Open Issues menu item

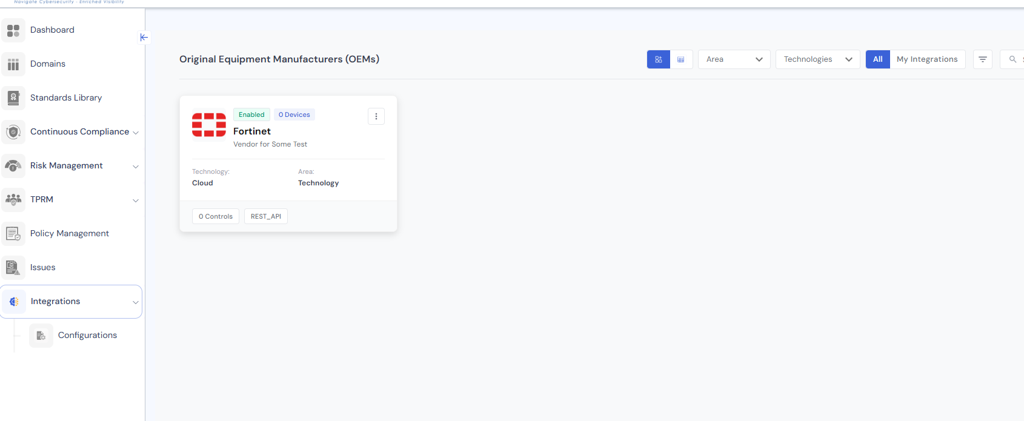(43, 268)
